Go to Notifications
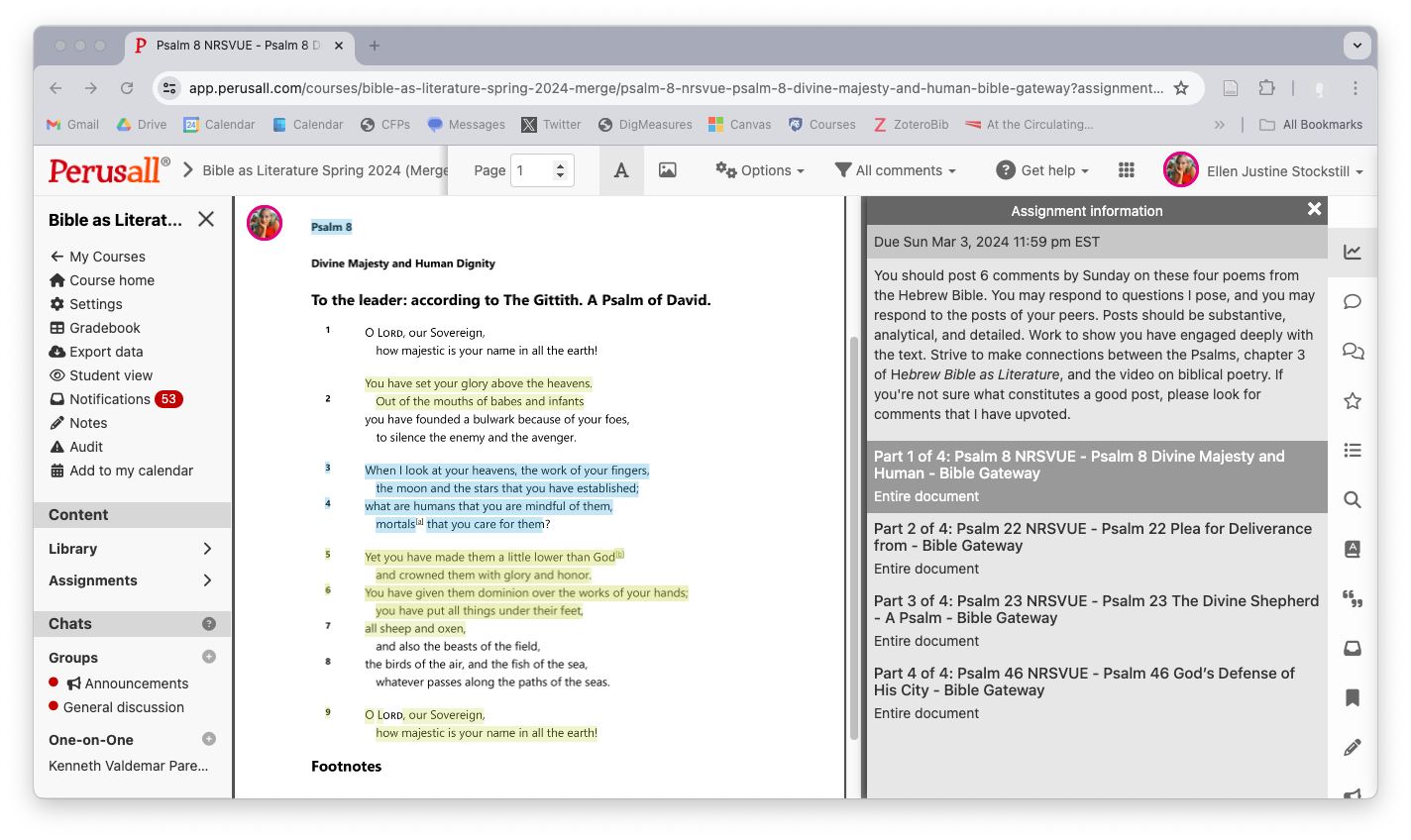 click(x=109, y=399)
